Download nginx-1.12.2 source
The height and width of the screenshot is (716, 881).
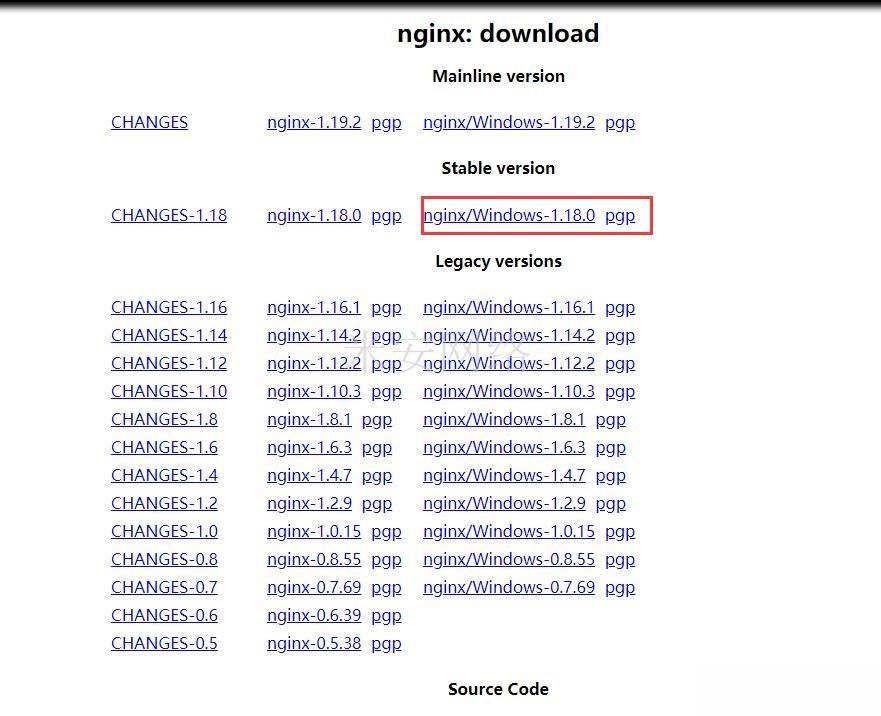(x=314, y=364)
